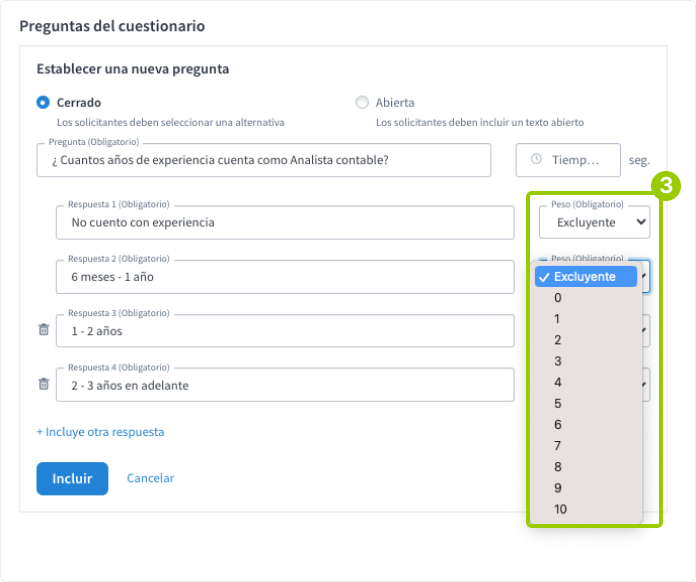Select weight 10 in the dropdown list

point(560,510)
